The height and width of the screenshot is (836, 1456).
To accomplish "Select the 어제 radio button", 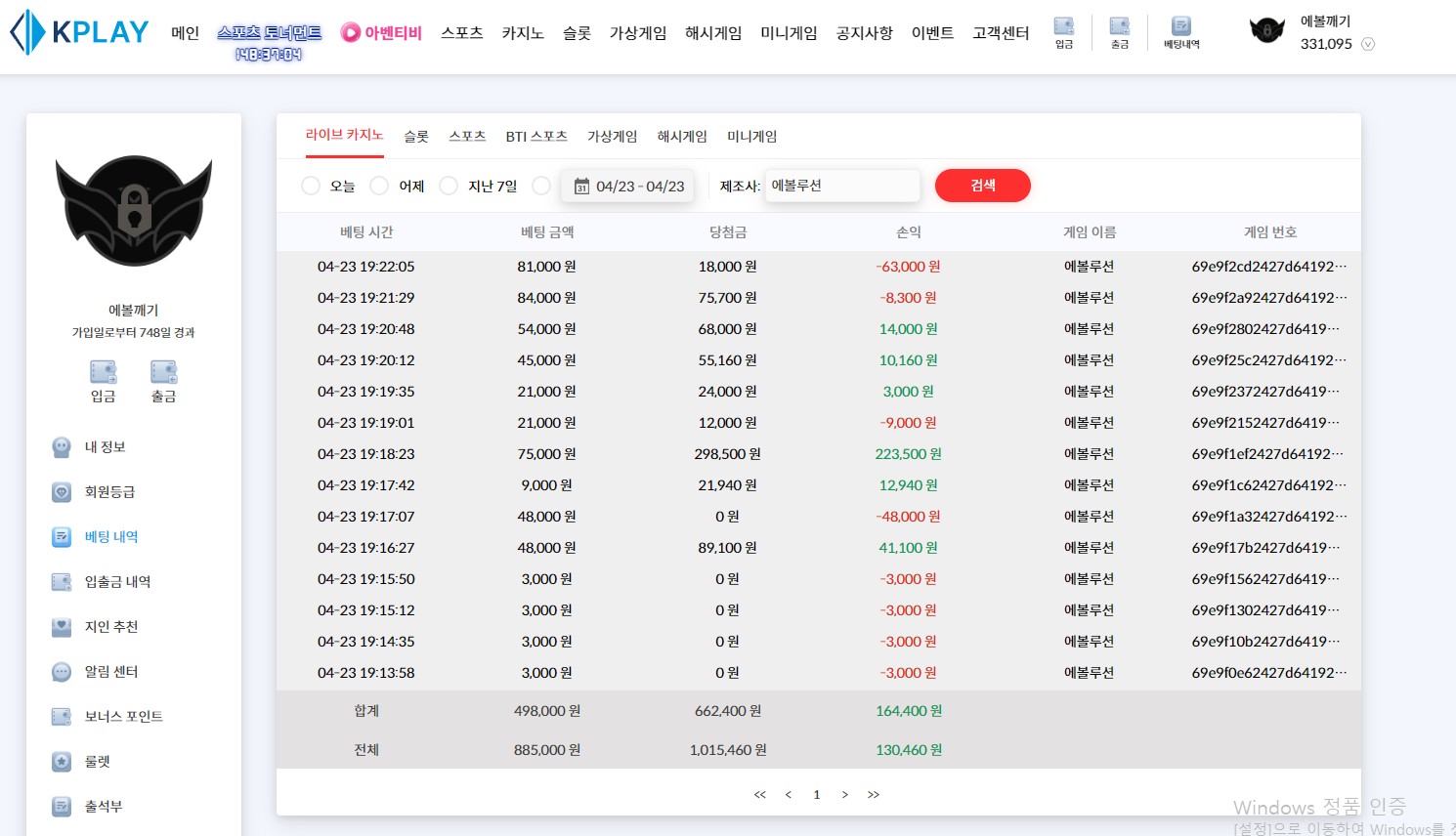I will pyautogui.click(x=379, y=186).
